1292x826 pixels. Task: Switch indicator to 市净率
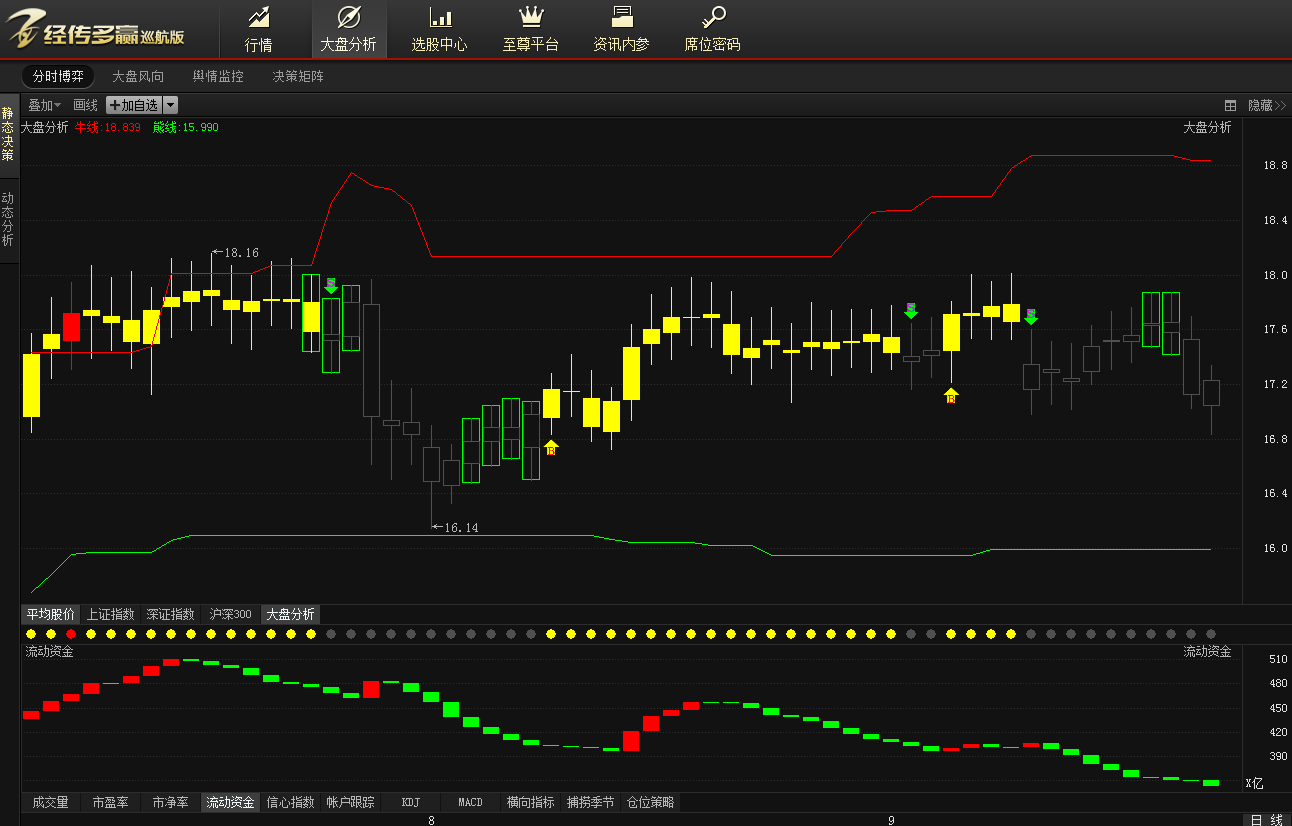(x=170, y=802)
